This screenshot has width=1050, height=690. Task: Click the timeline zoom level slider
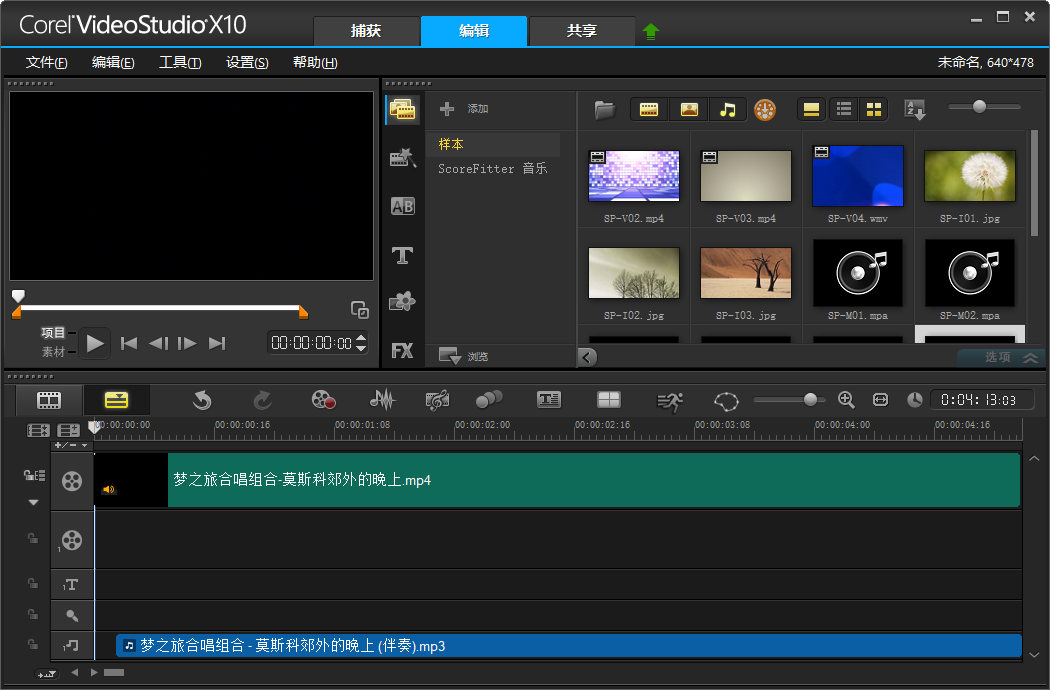coord(810,400)
